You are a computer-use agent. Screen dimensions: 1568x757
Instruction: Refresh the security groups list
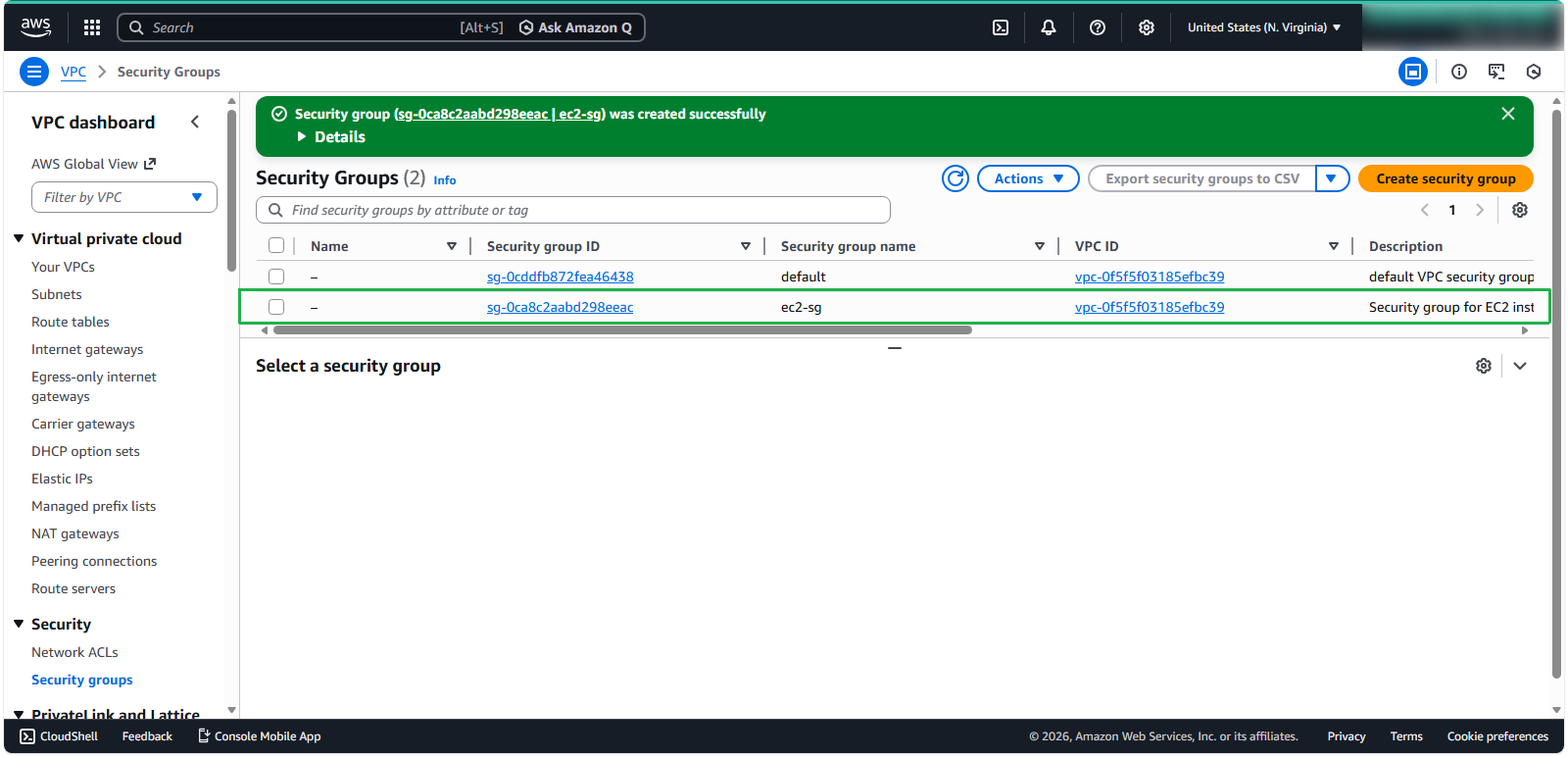(x=955, y=178)
